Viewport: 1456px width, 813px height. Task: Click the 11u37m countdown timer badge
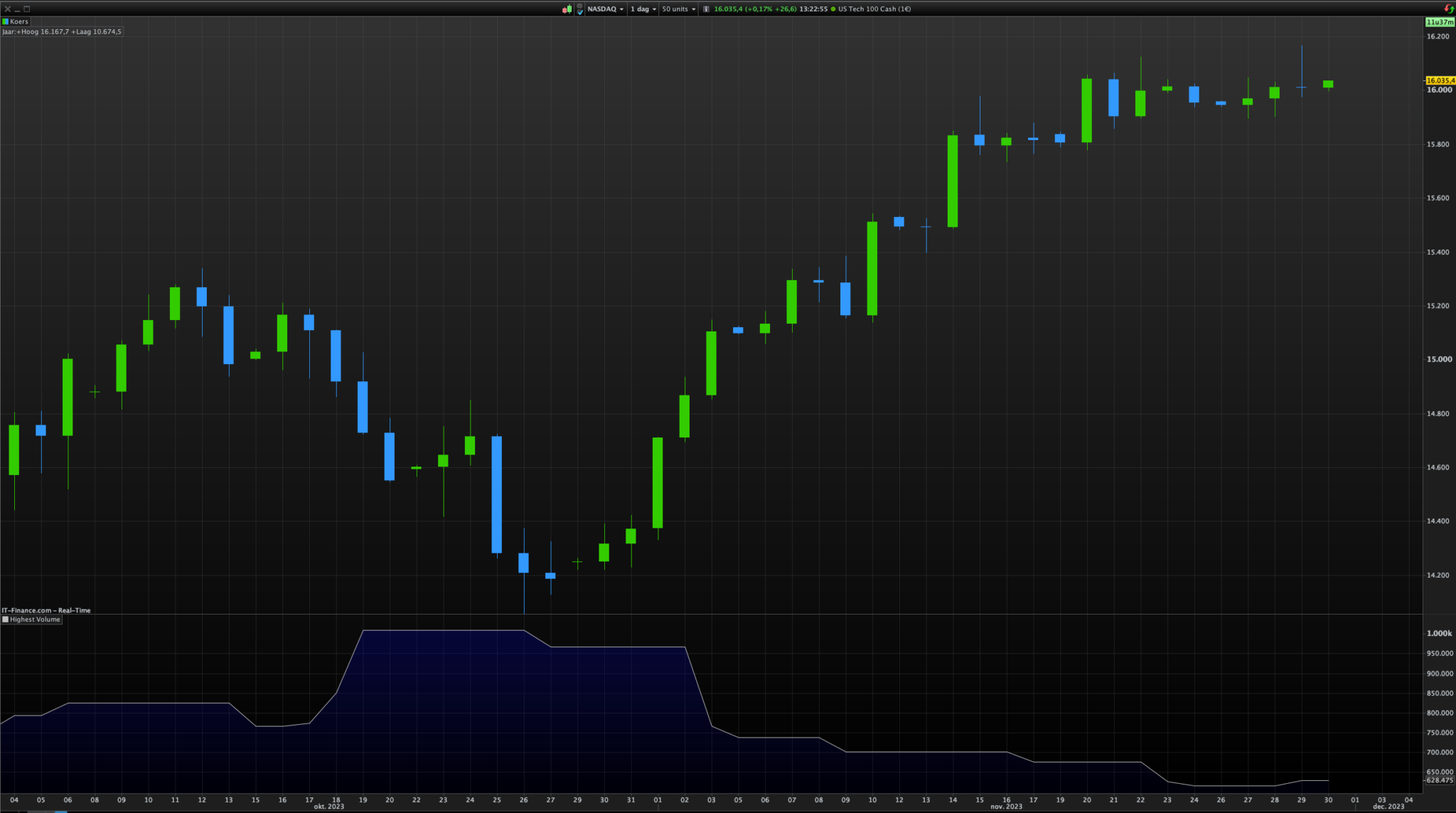(x=1440, y=22)
